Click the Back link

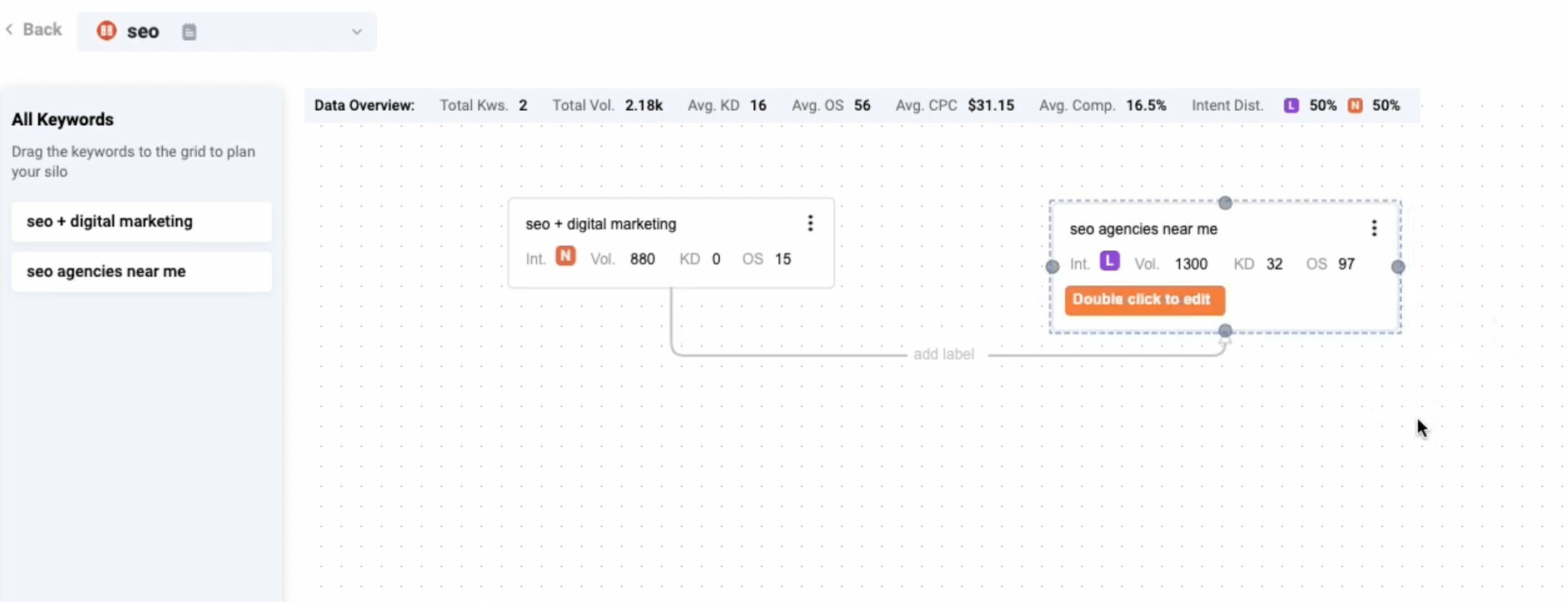[33, 30]
